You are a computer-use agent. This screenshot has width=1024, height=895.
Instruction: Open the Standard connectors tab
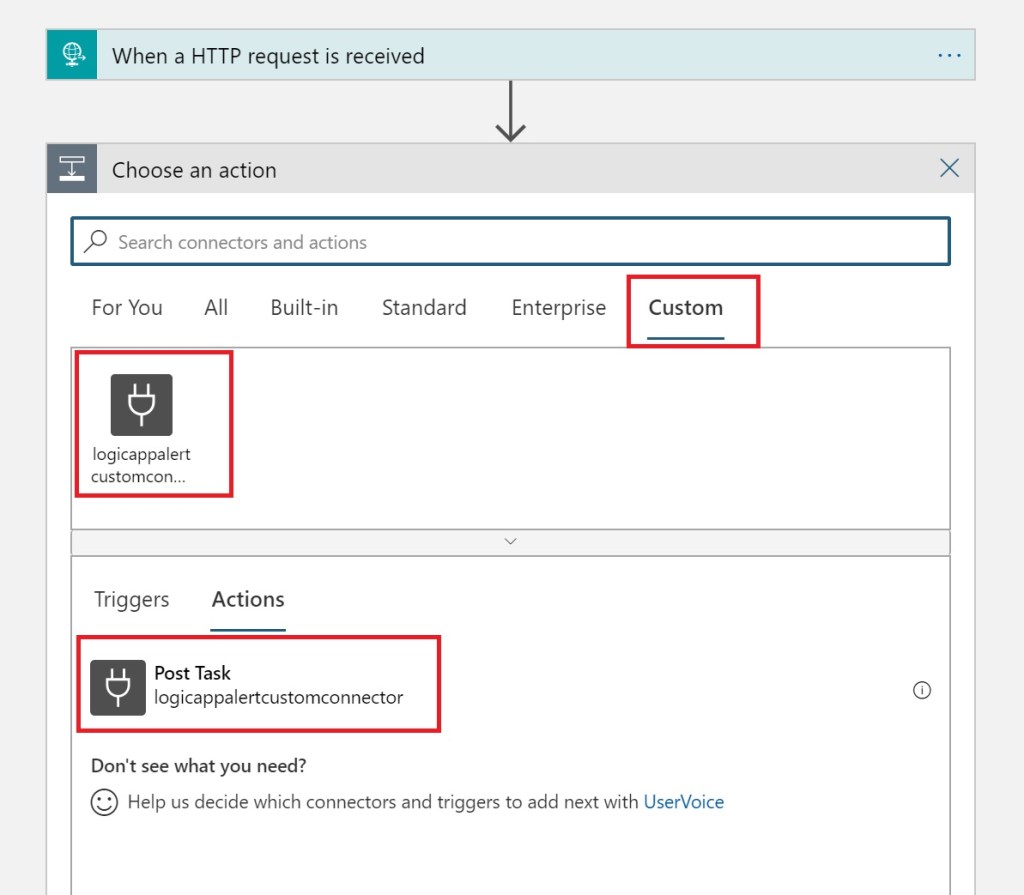[x=424, y=308]
